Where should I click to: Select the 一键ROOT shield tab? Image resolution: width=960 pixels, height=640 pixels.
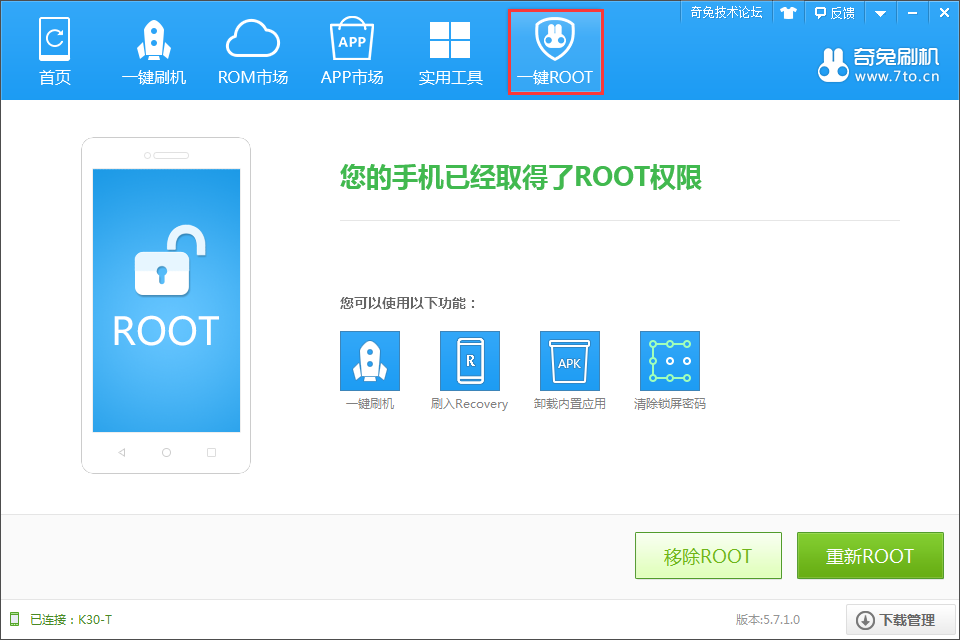click(555, 51)
